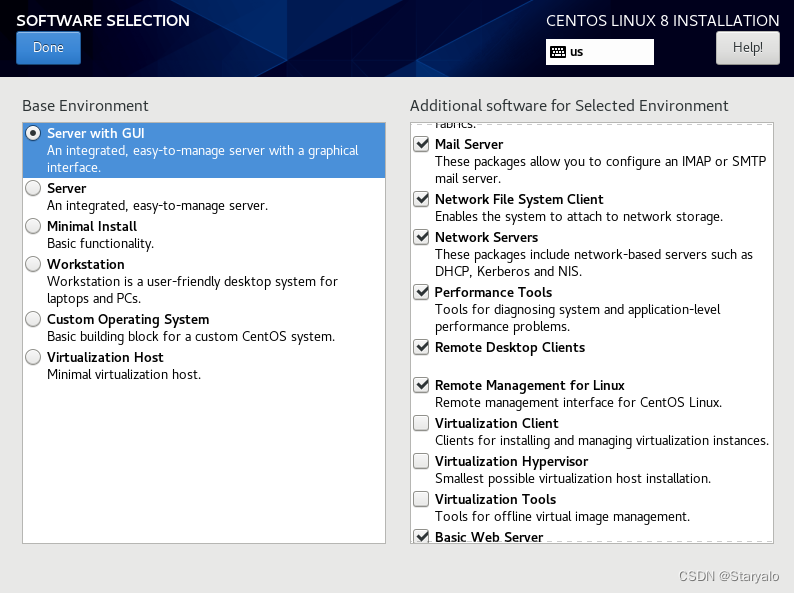Check the Virtualization Hypervisor checkbox
The height and width of the screenshot is (593, 794).
click(x=421, y=461)
